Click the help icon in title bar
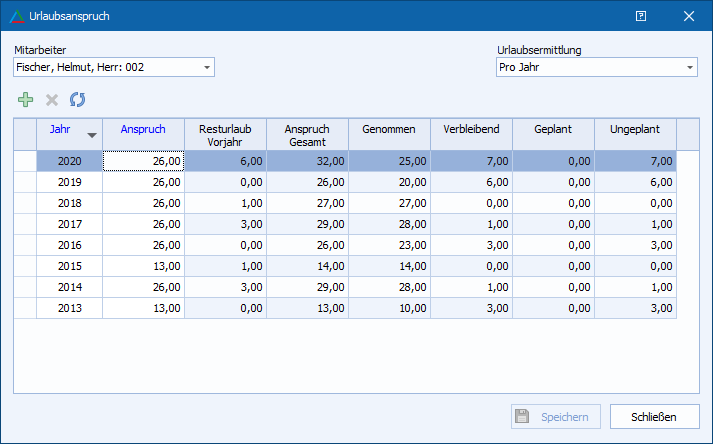The width and height of the screenshot is (713, 444). (x=641, y=16)
